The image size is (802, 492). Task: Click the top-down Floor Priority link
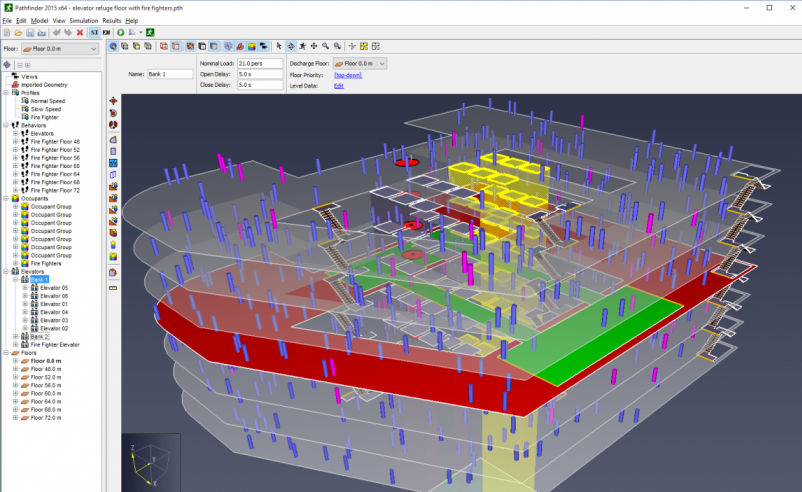click(348, 75)
